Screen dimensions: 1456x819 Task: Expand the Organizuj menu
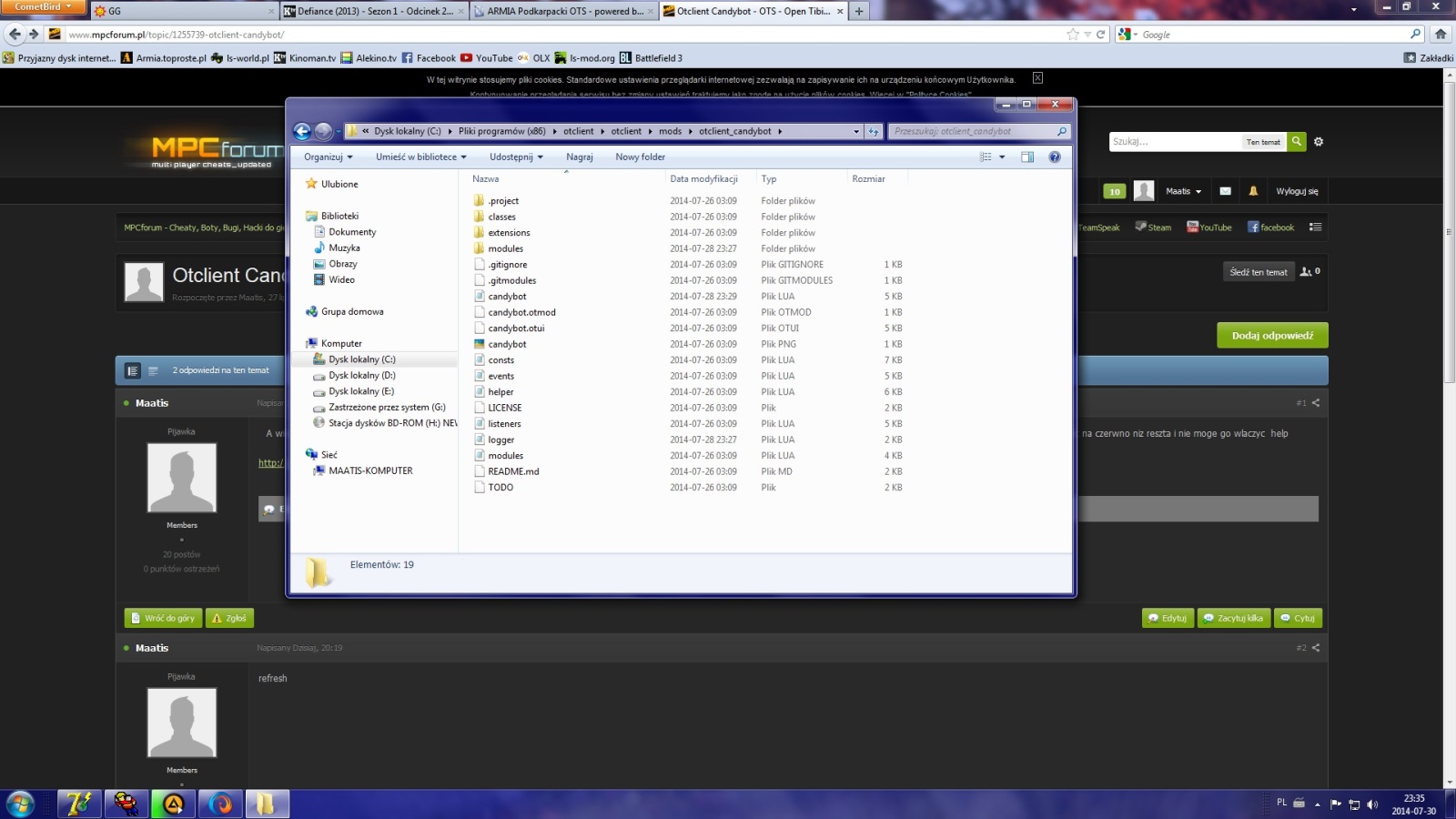(329, 157)
